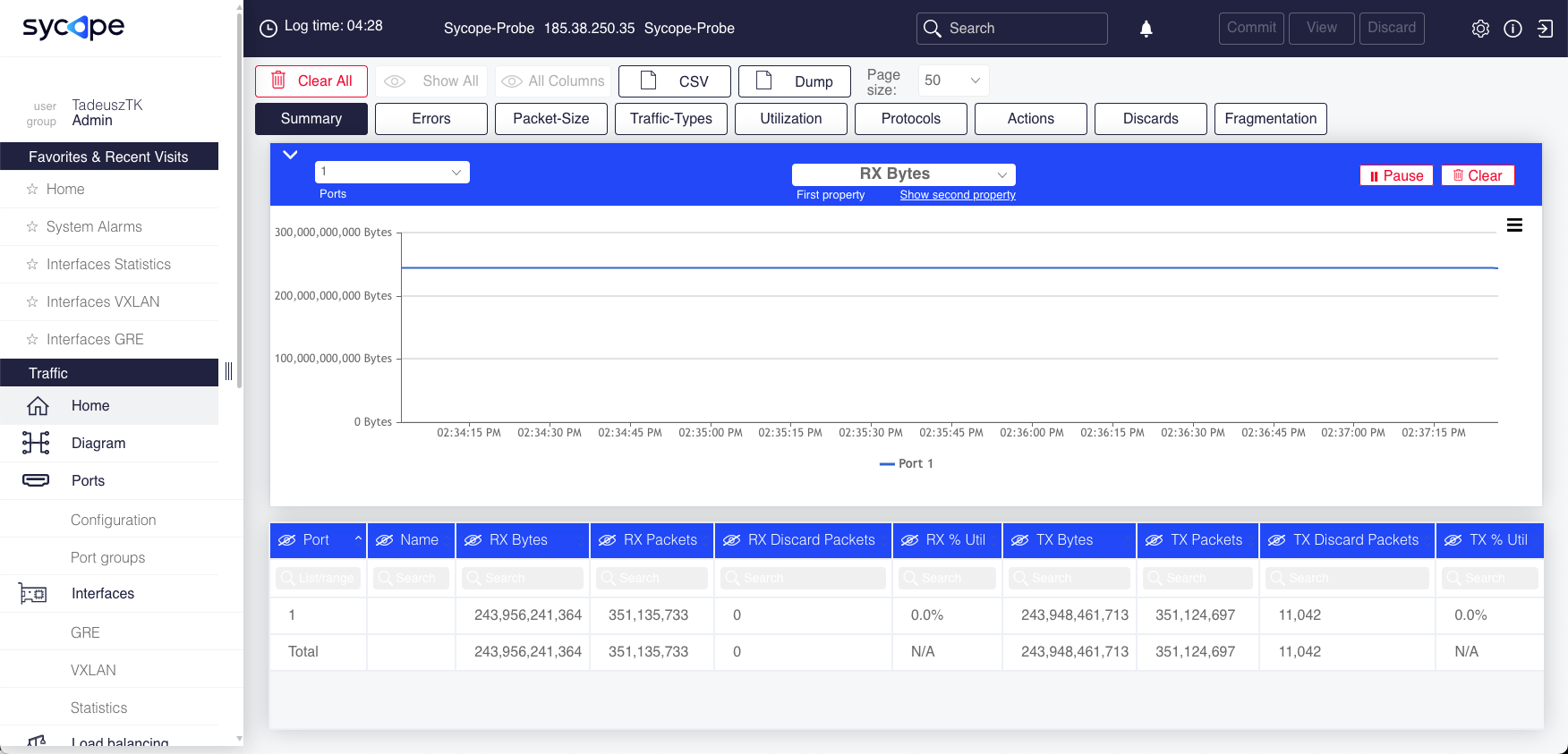Hide the TX Packets column eye icon
The height and width of the screenshot is (754, 1568).
[1155, 540]
